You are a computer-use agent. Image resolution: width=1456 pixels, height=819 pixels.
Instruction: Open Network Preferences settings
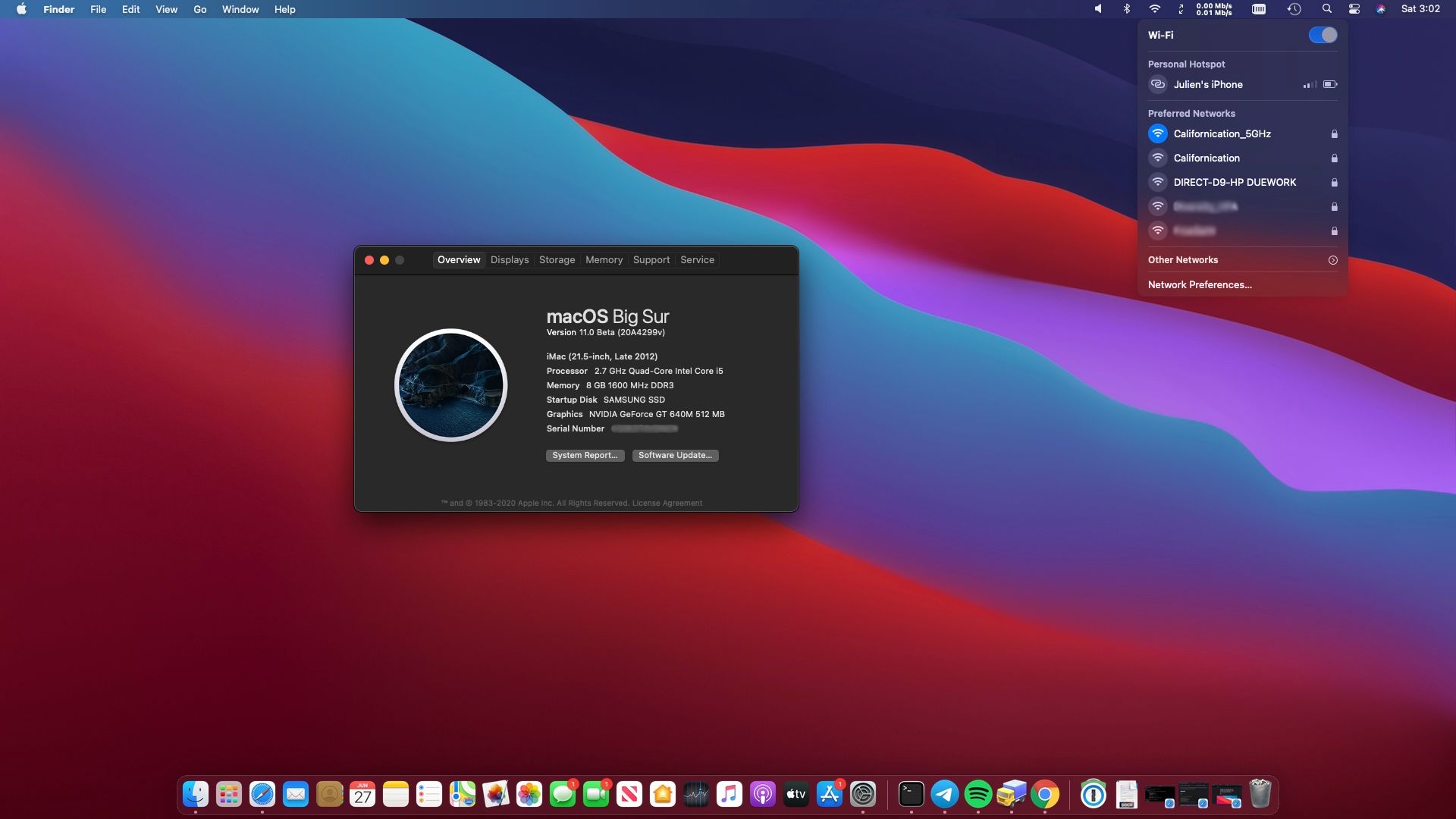coord(1200,284)
